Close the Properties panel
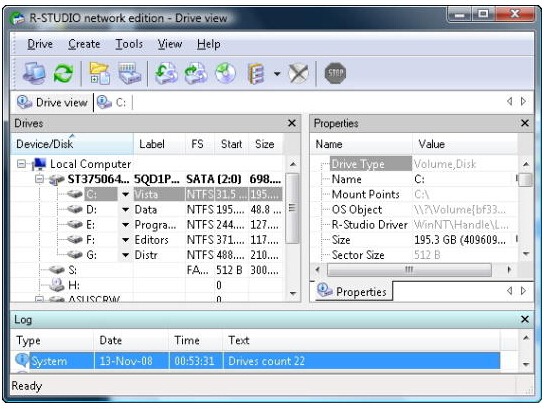This screenshot has width=545, height=409. pos(525,123)
